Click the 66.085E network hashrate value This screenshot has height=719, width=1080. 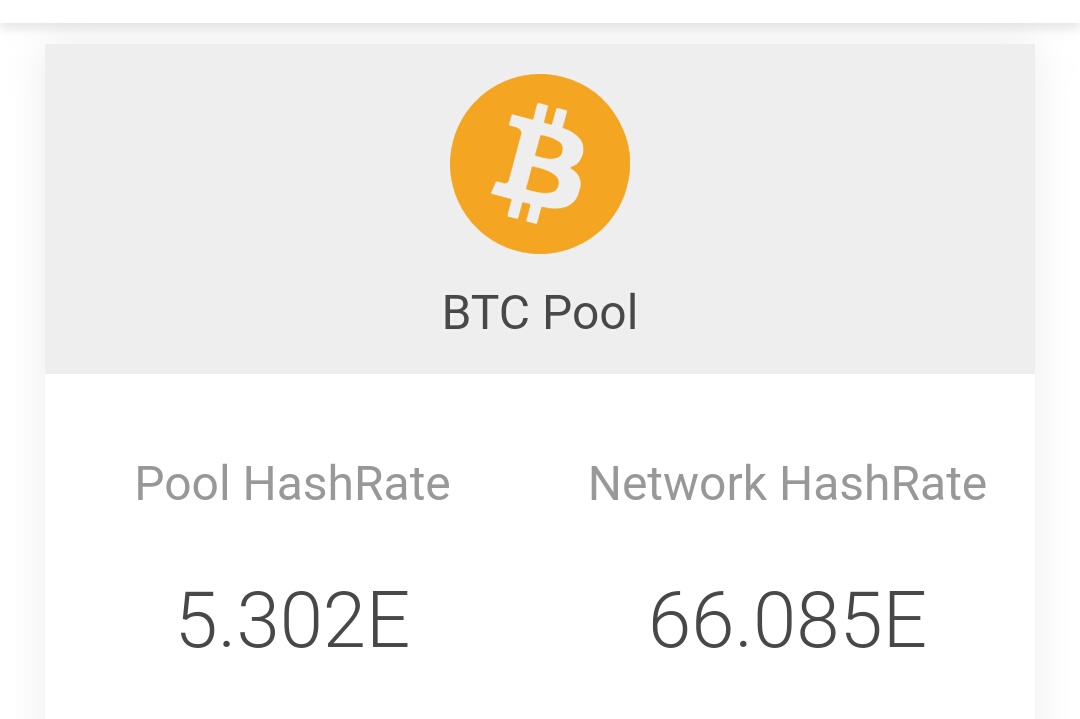[x=787, y=620]
